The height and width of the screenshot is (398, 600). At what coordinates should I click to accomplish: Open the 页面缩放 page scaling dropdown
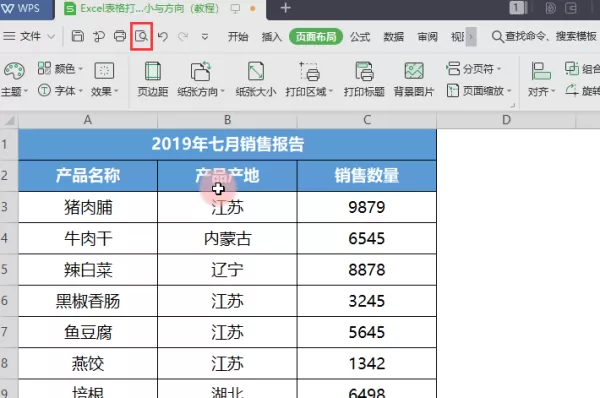click(x=479, y=91)
